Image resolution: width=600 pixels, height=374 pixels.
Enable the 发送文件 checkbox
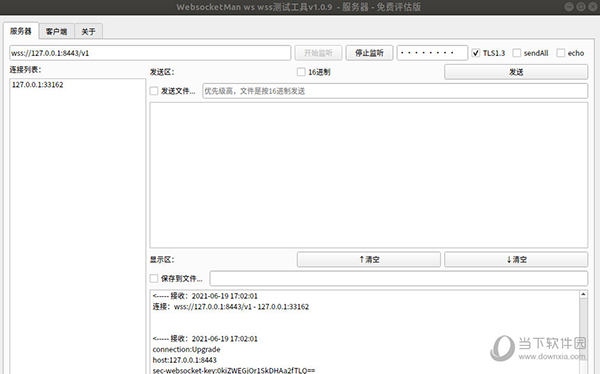(x=154, y=91)
